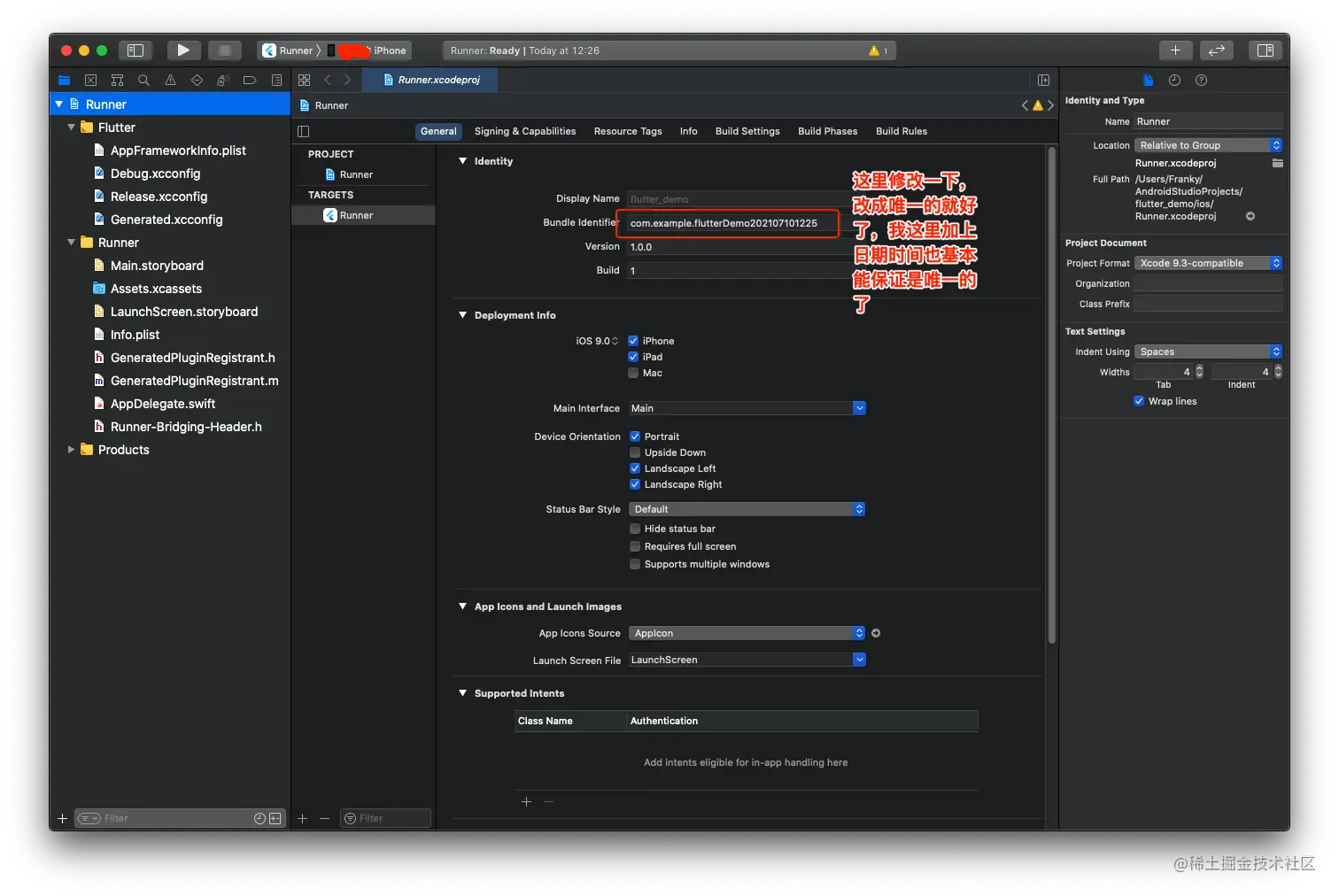Show the history inspector
This screenshot has height=896, width=1339.
click(x=1174, y=80)
